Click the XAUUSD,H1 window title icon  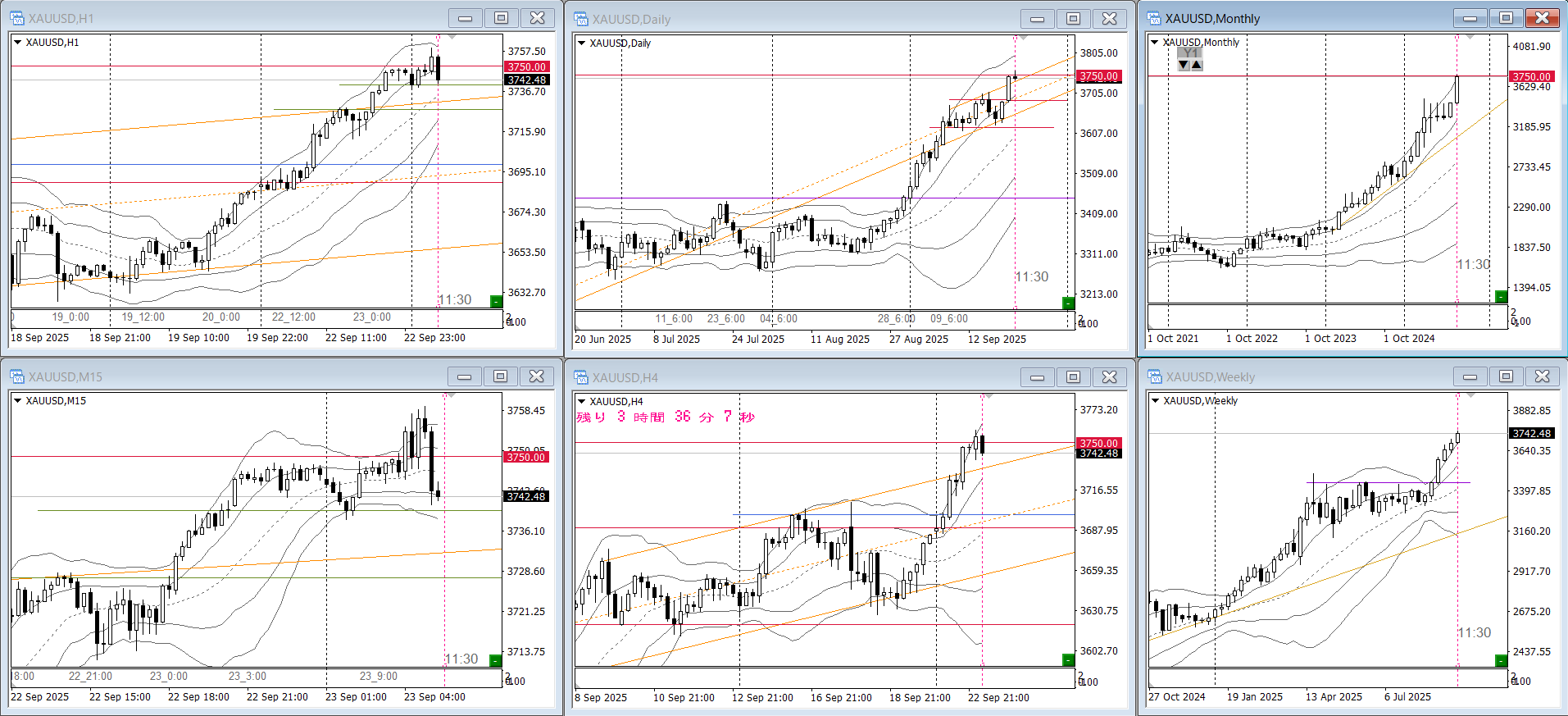(x=16, y=18)
